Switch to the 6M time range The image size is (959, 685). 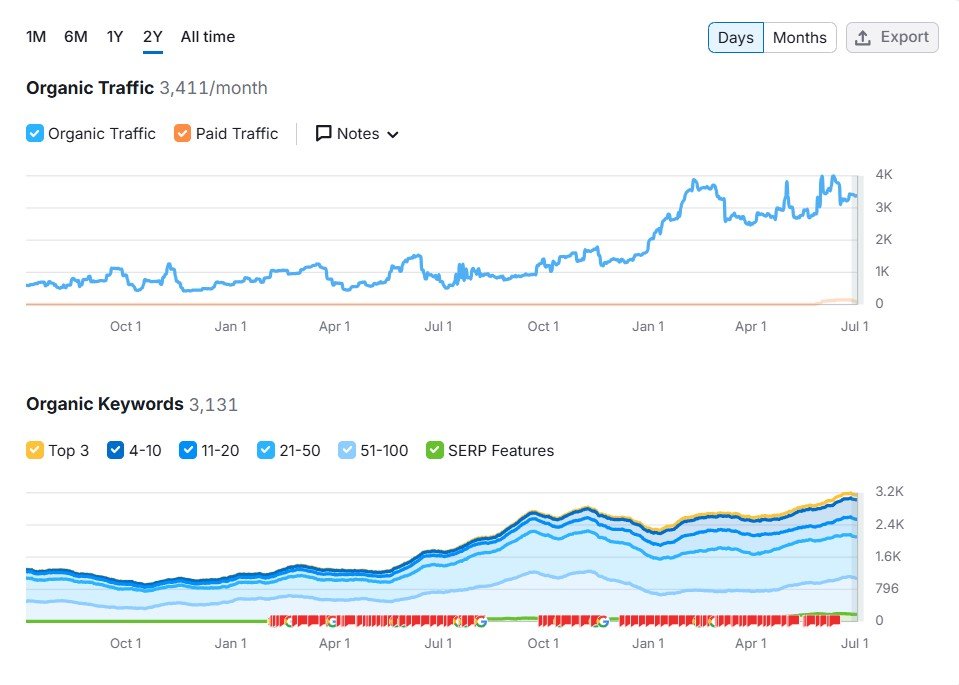(x=75, y=37)
